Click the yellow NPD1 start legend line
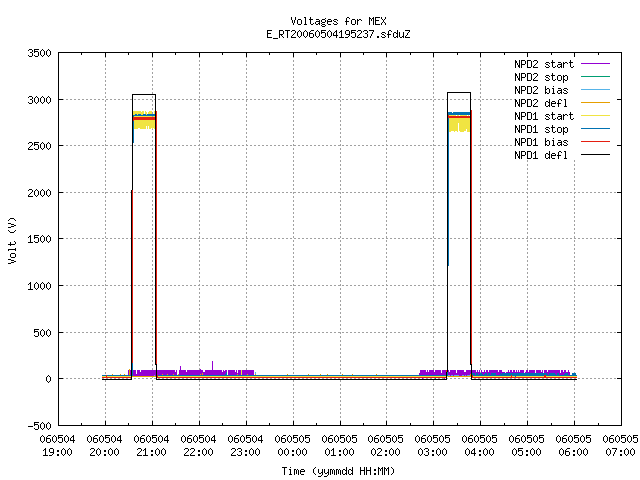The width and height of the screenshot is (640, 480). (596, 116)
